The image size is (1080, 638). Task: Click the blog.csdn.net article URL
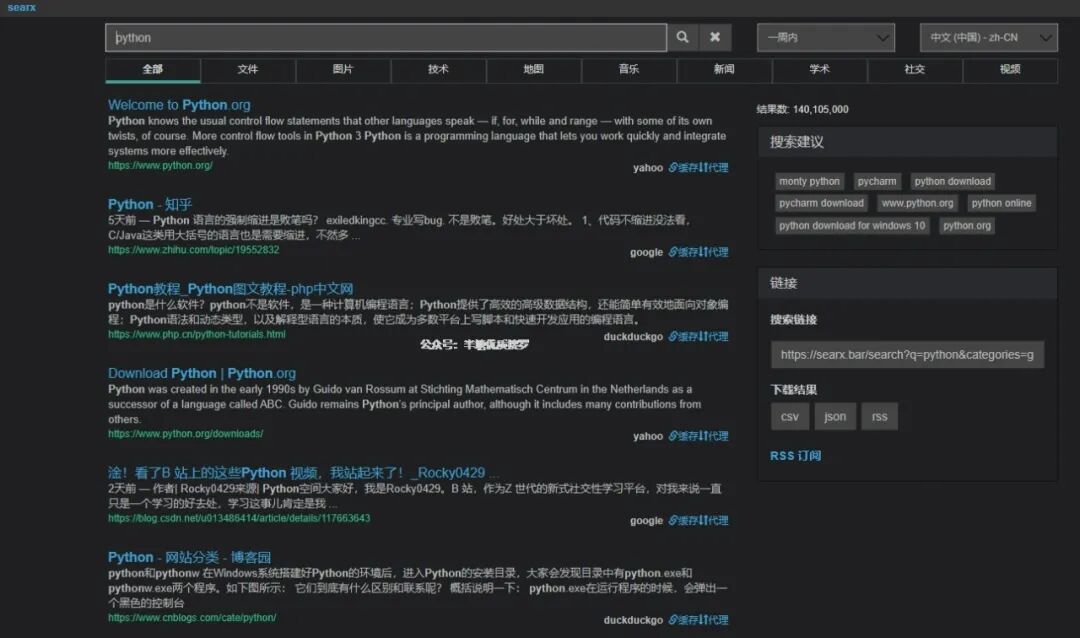239,518
